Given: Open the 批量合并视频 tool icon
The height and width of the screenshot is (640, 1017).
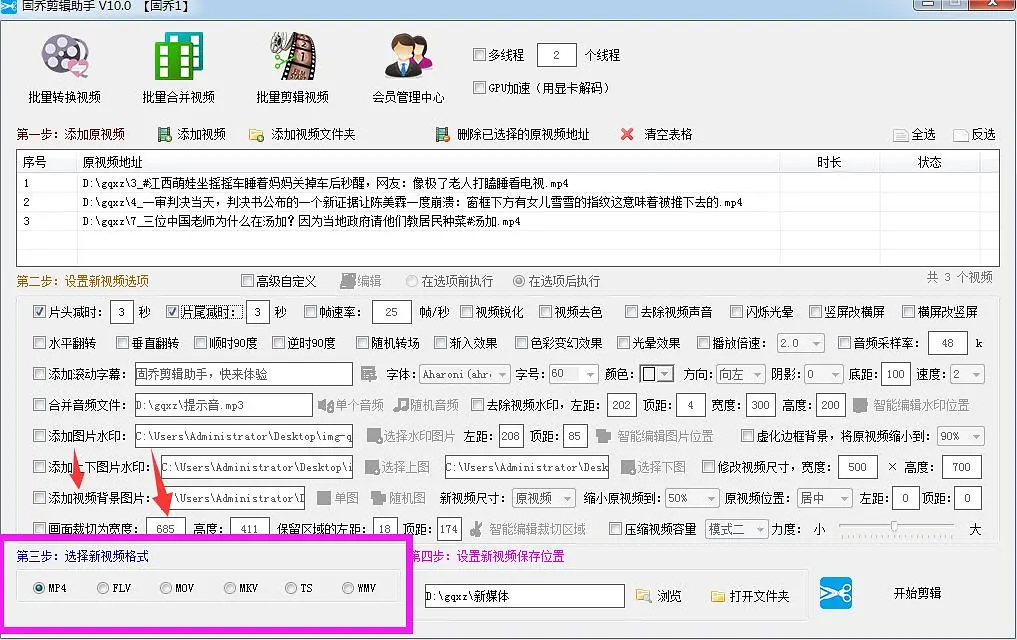Looking at the screenshot, I should coord(178,57).
